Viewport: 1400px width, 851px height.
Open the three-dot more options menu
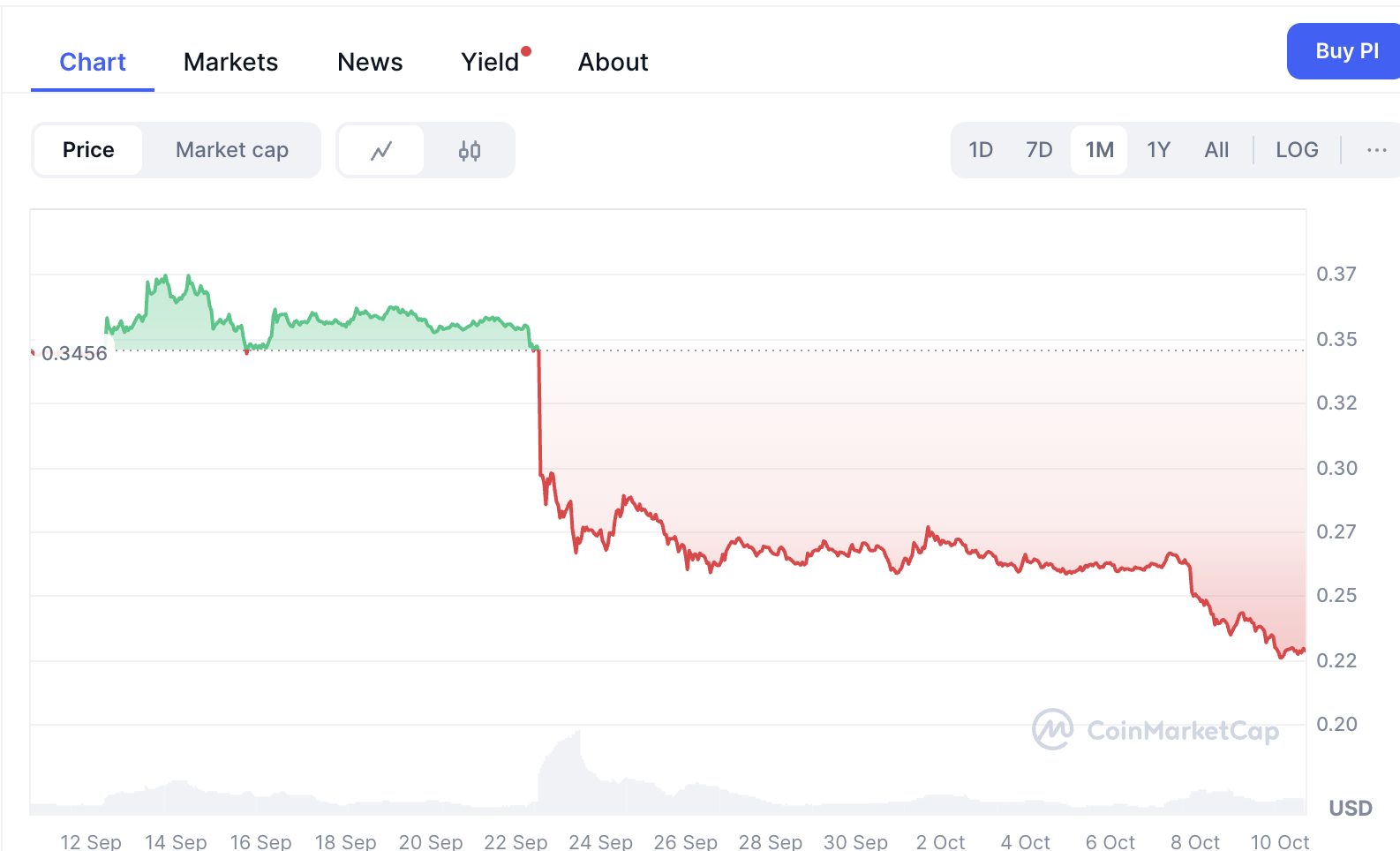coord(1376,150)
